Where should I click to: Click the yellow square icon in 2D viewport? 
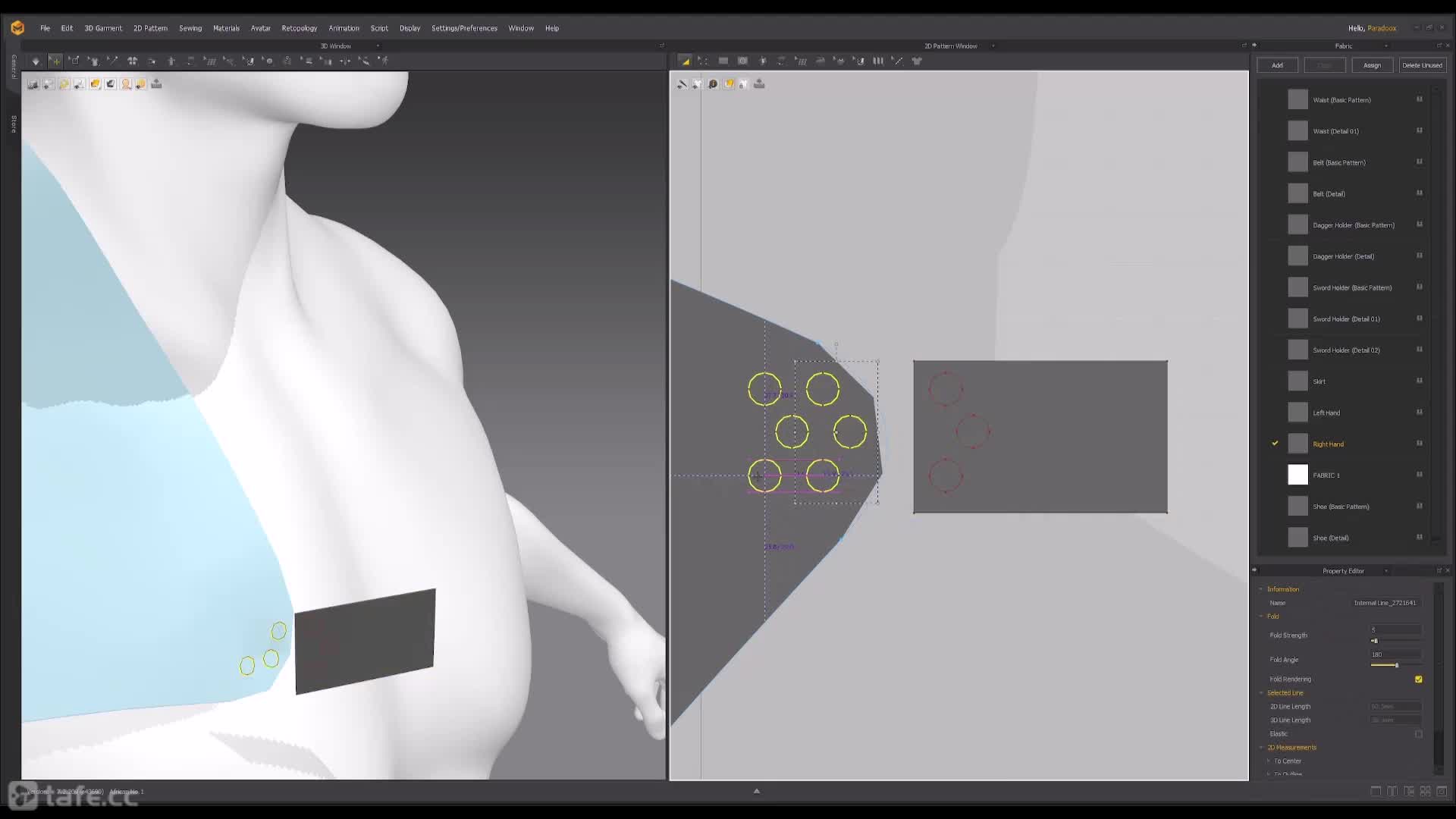[729, 84]
